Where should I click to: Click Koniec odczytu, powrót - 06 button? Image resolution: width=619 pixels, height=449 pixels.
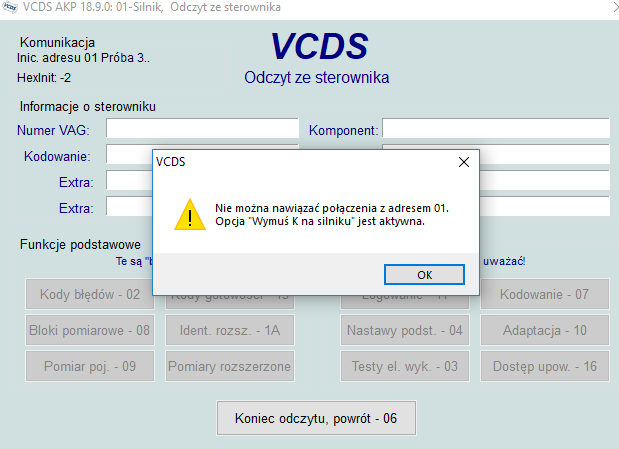[x=316, y=418]
